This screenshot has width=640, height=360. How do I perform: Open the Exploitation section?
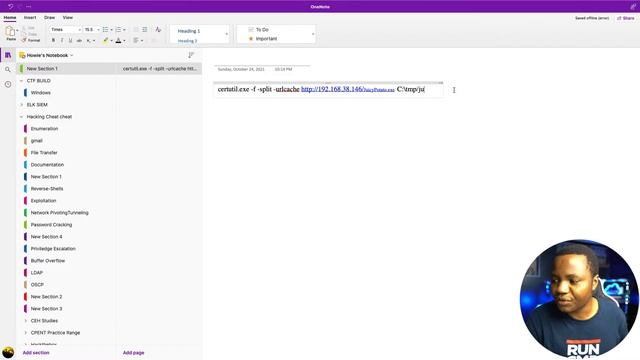(x=43, y=201)
